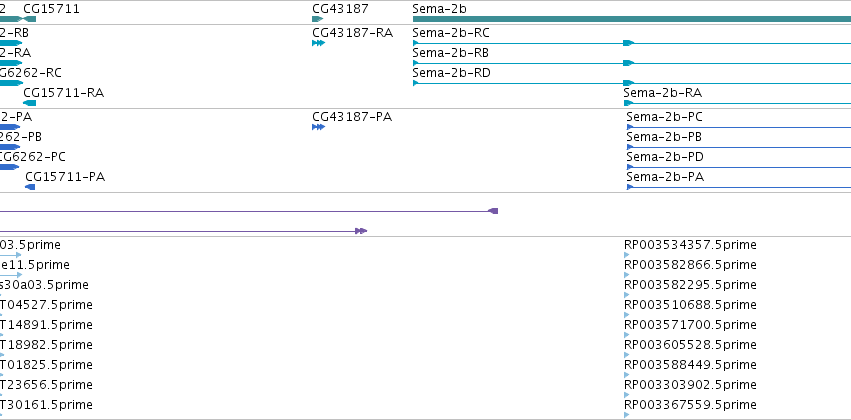This screenshot has height=420, width=851.
Task: Click the Sema-2b-RC exon block
Action: click(x=628, y=43)
